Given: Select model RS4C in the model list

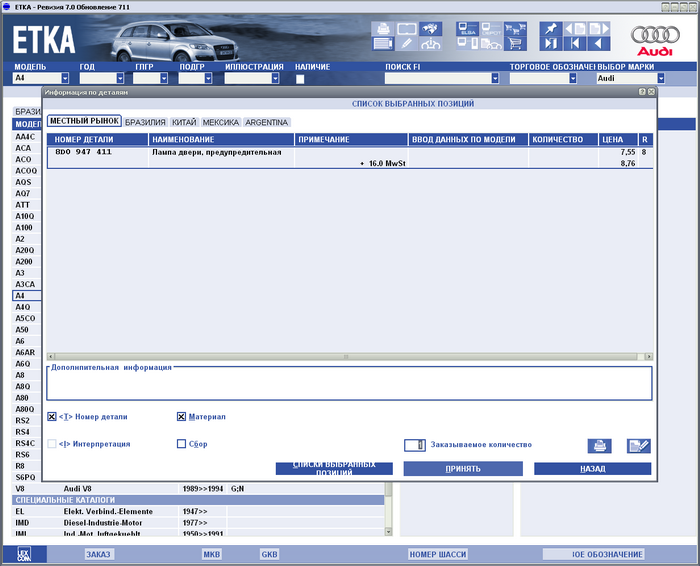Looking at the screenshot, I should coord(25,443).
